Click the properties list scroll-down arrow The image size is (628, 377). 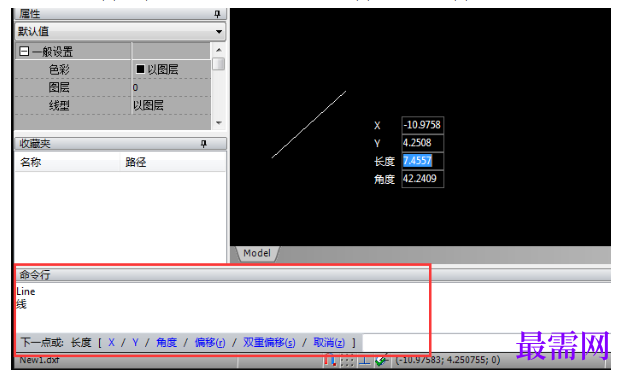[219, 123]
